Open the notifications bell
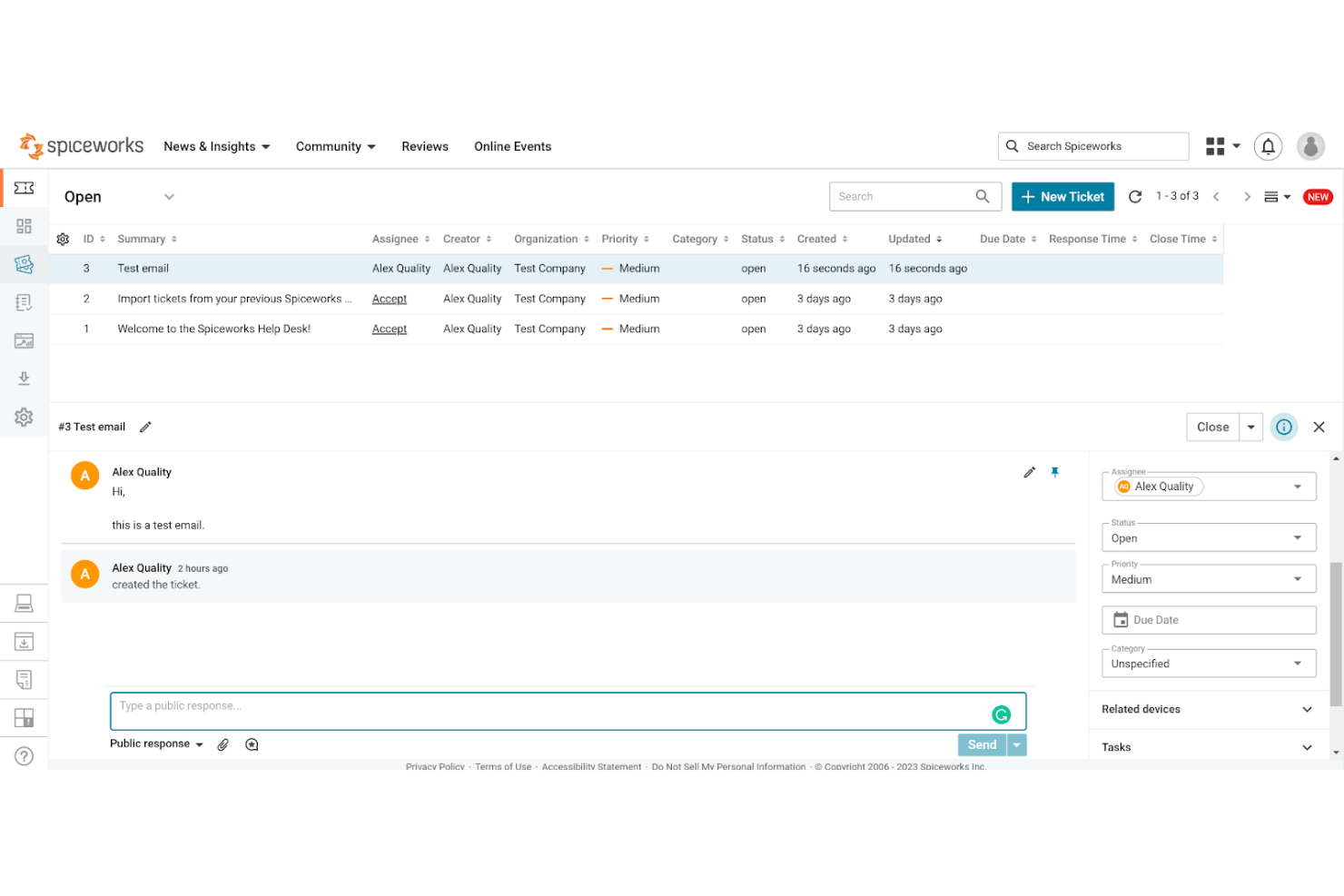 (x=1268, y=146)
